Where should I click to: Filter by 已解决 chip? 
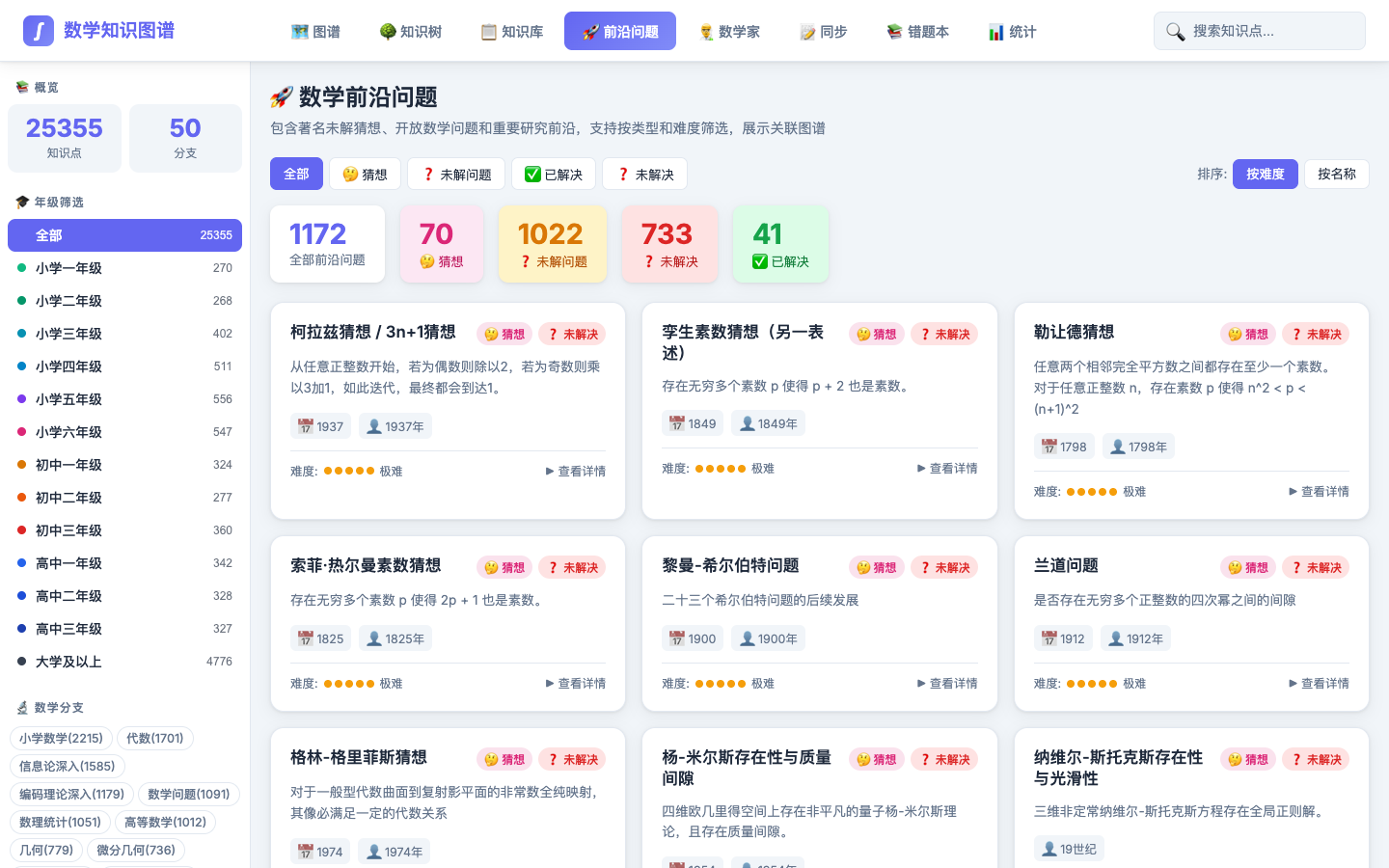point(554,174)
